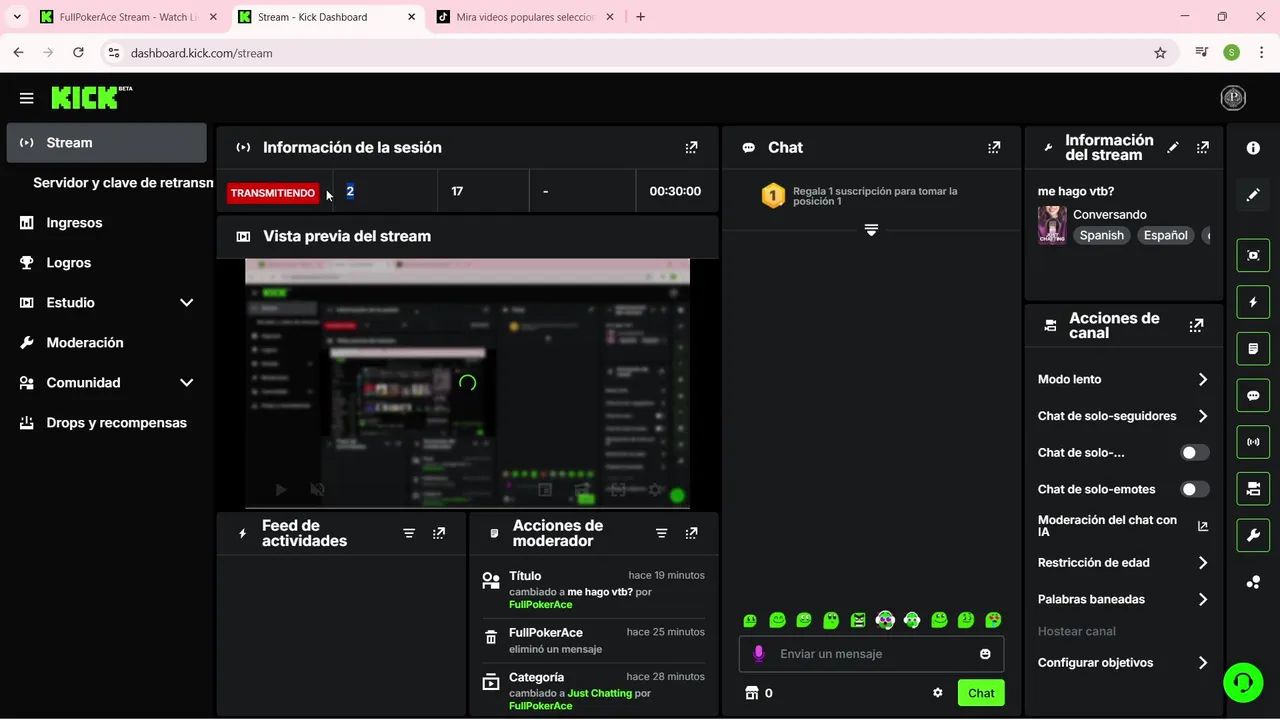Pop out the Feed de actividades panel
The width and height of the screenshot is (1280, 720).
coord(439,534)
